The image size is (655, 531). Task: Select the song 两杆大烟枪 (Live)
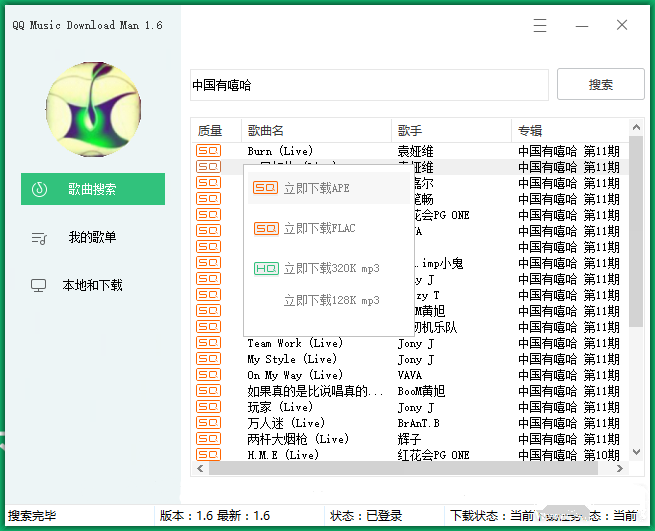(x=298, y=439)
